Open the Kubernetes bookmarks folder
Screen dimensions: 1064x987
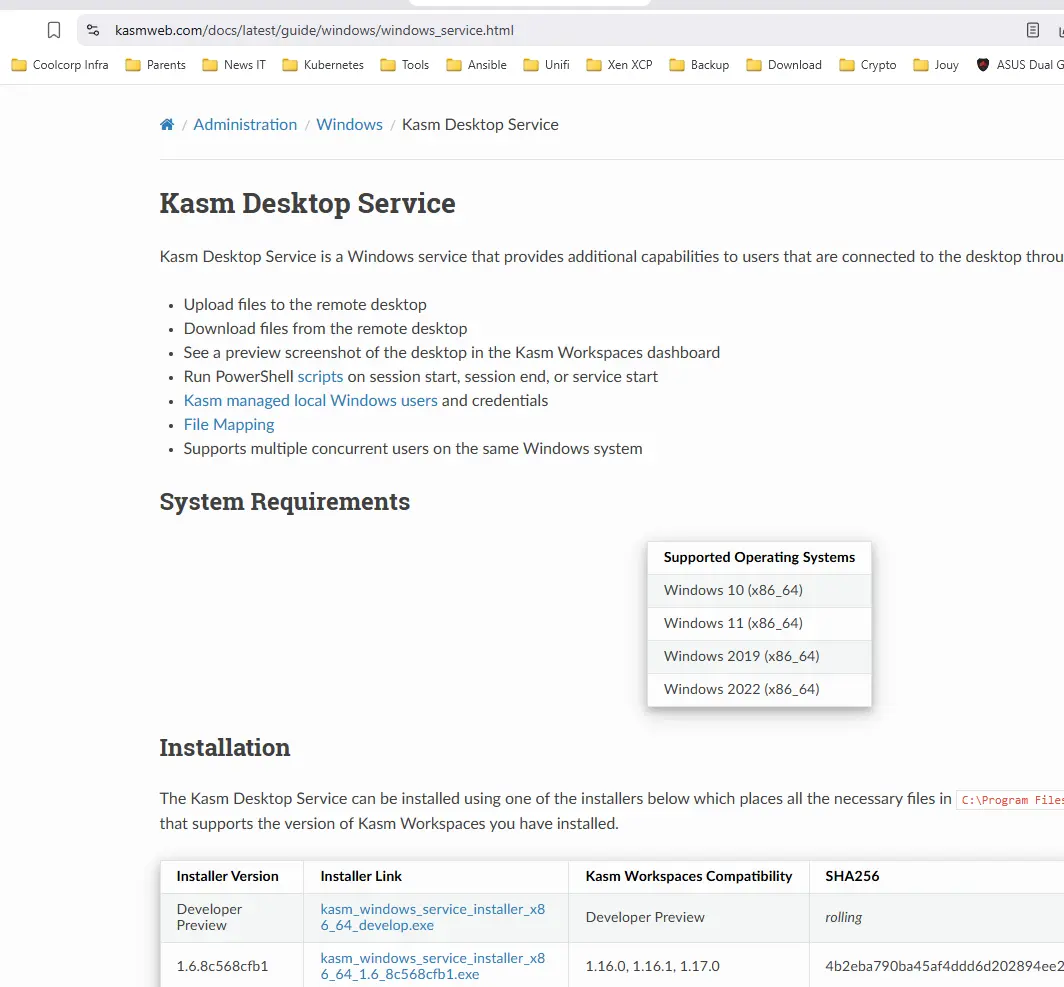tap(322, 65)
